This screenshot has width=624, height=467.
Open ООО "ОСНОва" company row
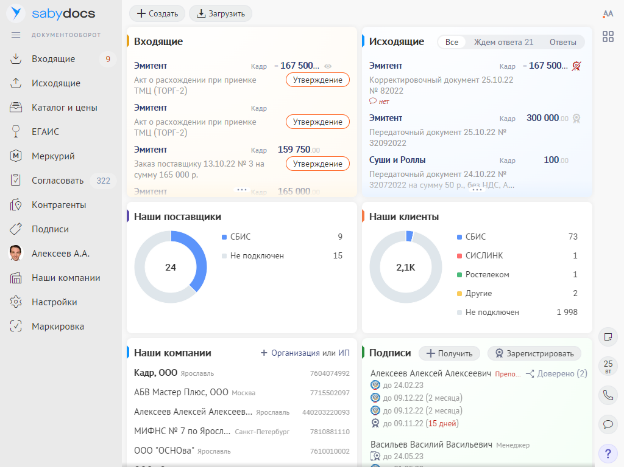[242, 451]
